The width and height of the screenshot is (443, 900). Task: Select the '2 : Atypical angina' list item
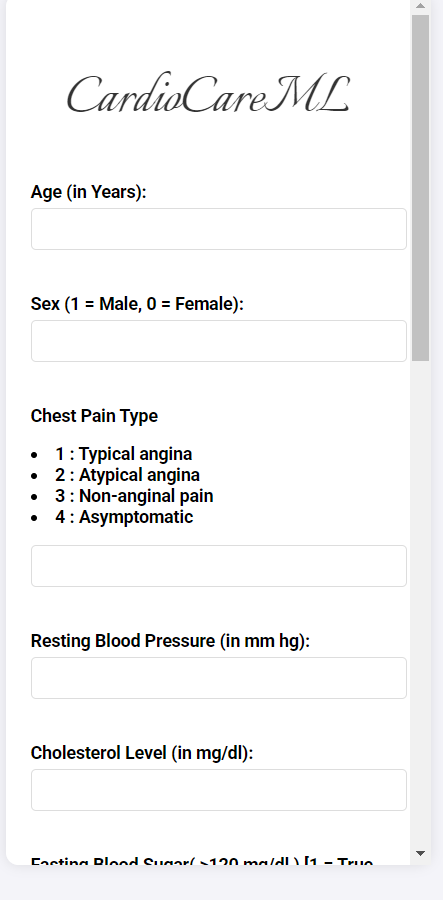tap(127, 475)
